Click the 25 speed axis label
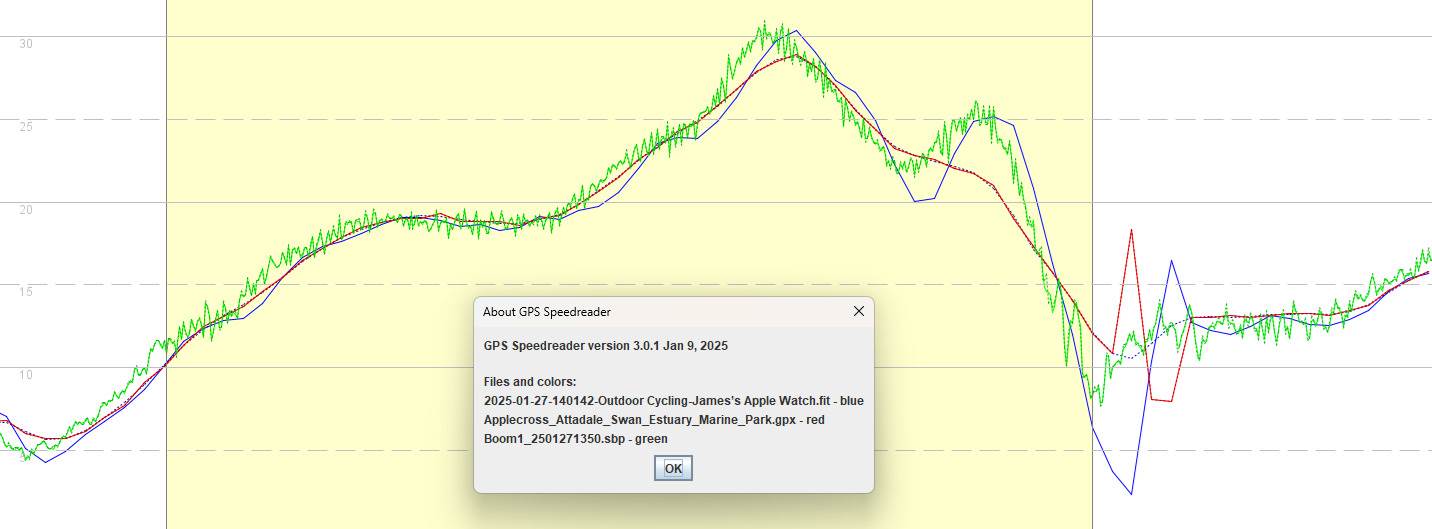This screenshot has height=529, width=1432. point(27,127)
